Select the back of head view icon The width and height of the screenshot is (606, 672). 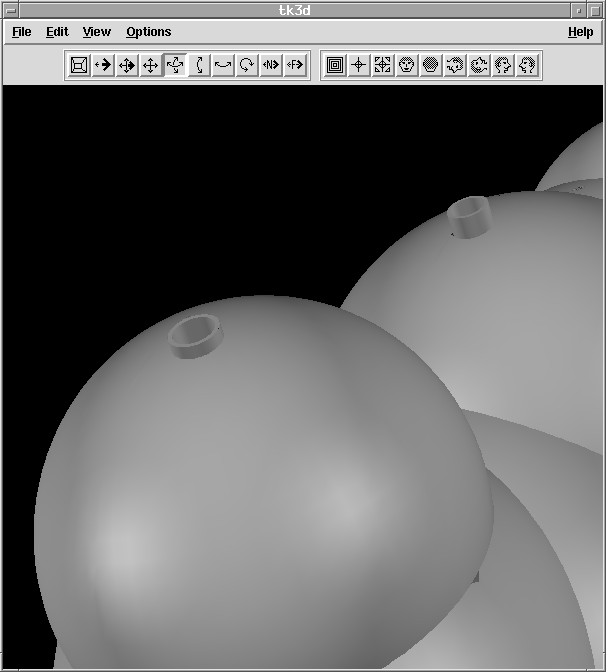(x=431, y=65)
